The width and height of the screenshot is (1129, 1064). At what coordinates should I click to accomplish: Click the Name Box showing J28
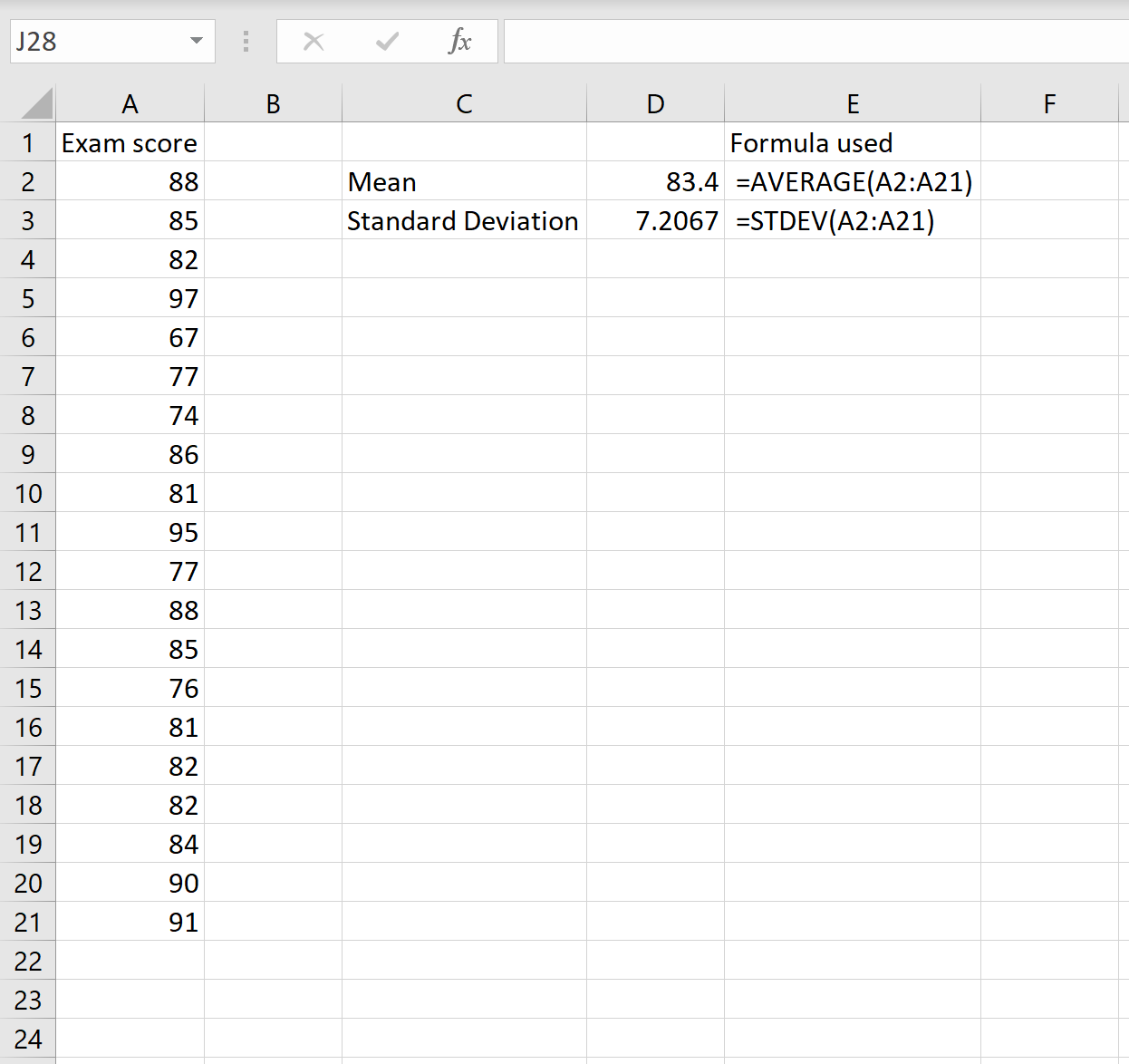(112, 42)
